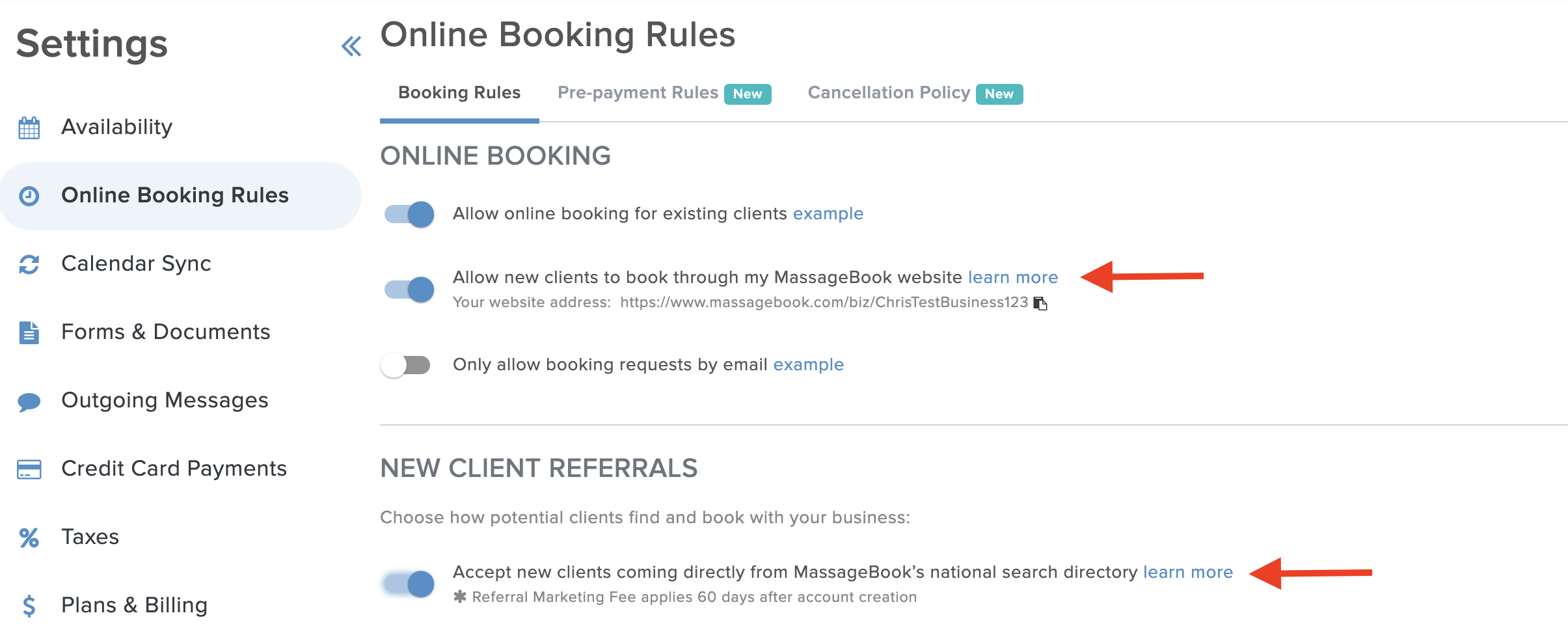Click the massagebook.com/biz/ChrisTestBusiness123 address
The image size is (1568, 639).
(824, 302)
